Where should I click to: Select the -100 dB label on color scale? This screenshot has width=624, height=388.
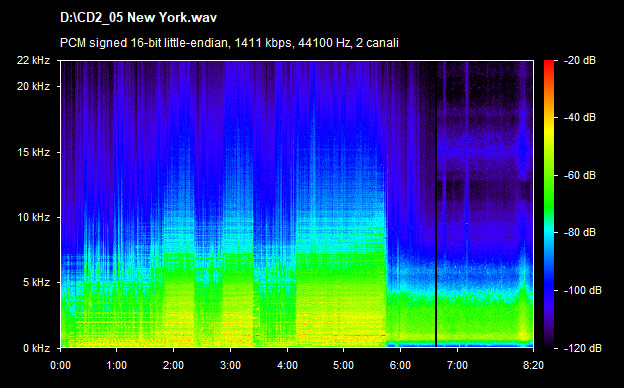583,291
